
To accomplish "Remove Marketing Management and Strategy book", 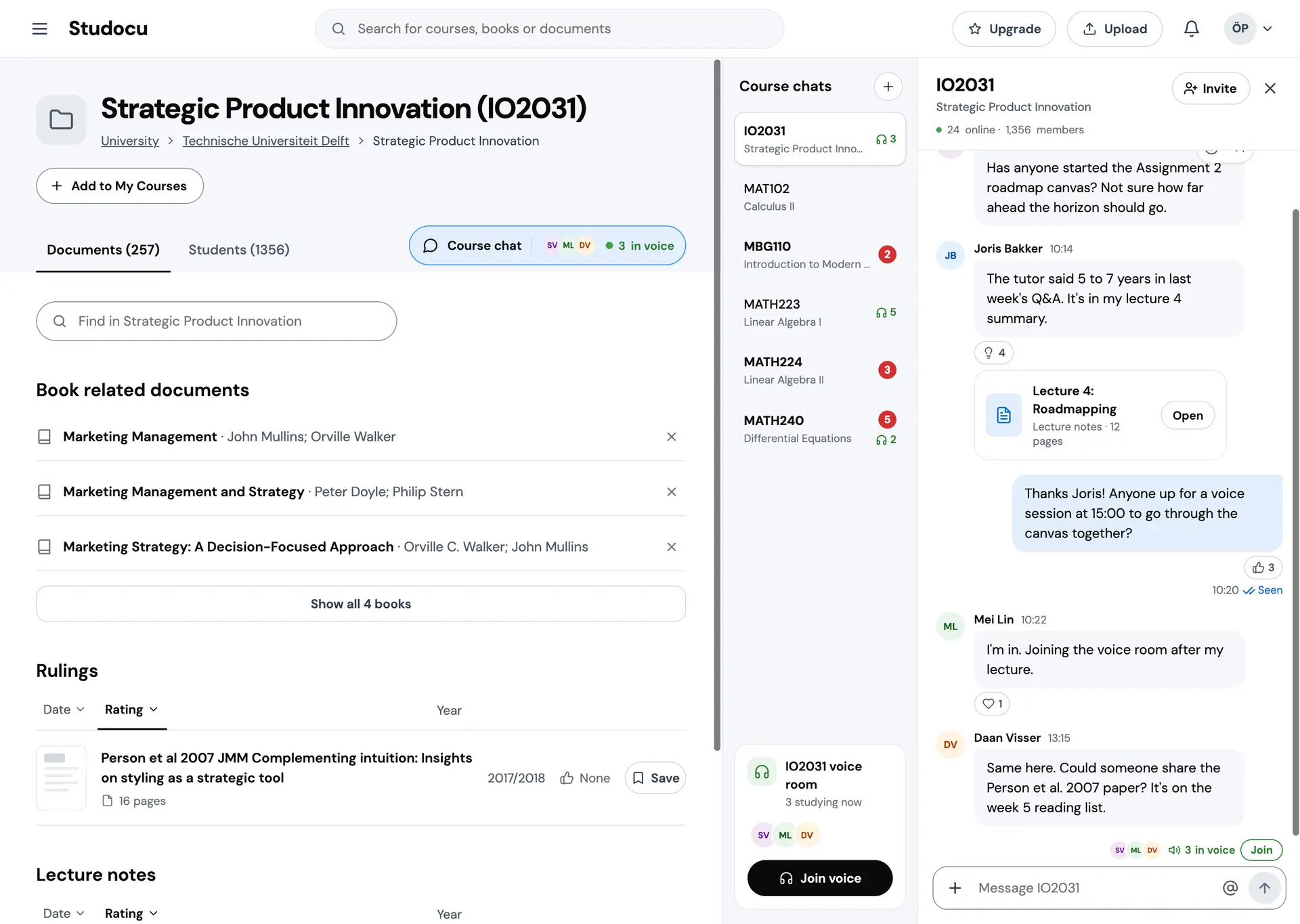I will point(671,491).
